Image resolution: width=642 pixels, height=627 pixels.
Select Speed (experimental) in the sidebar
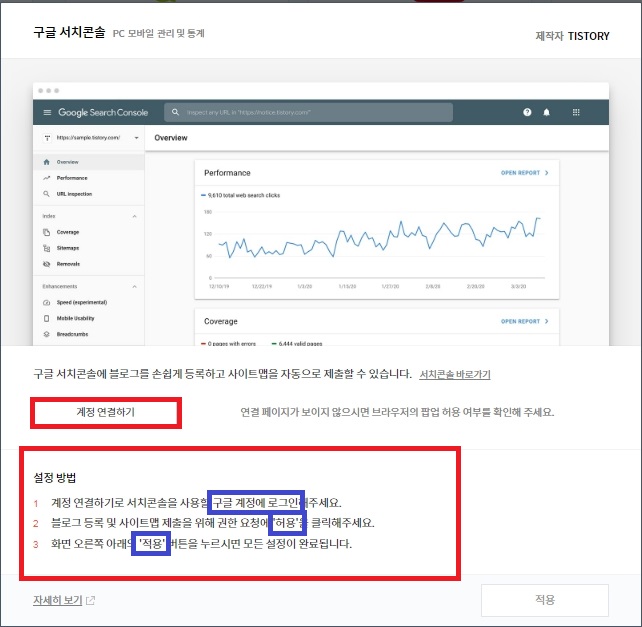pyautogui.click(x=88, y=302)
